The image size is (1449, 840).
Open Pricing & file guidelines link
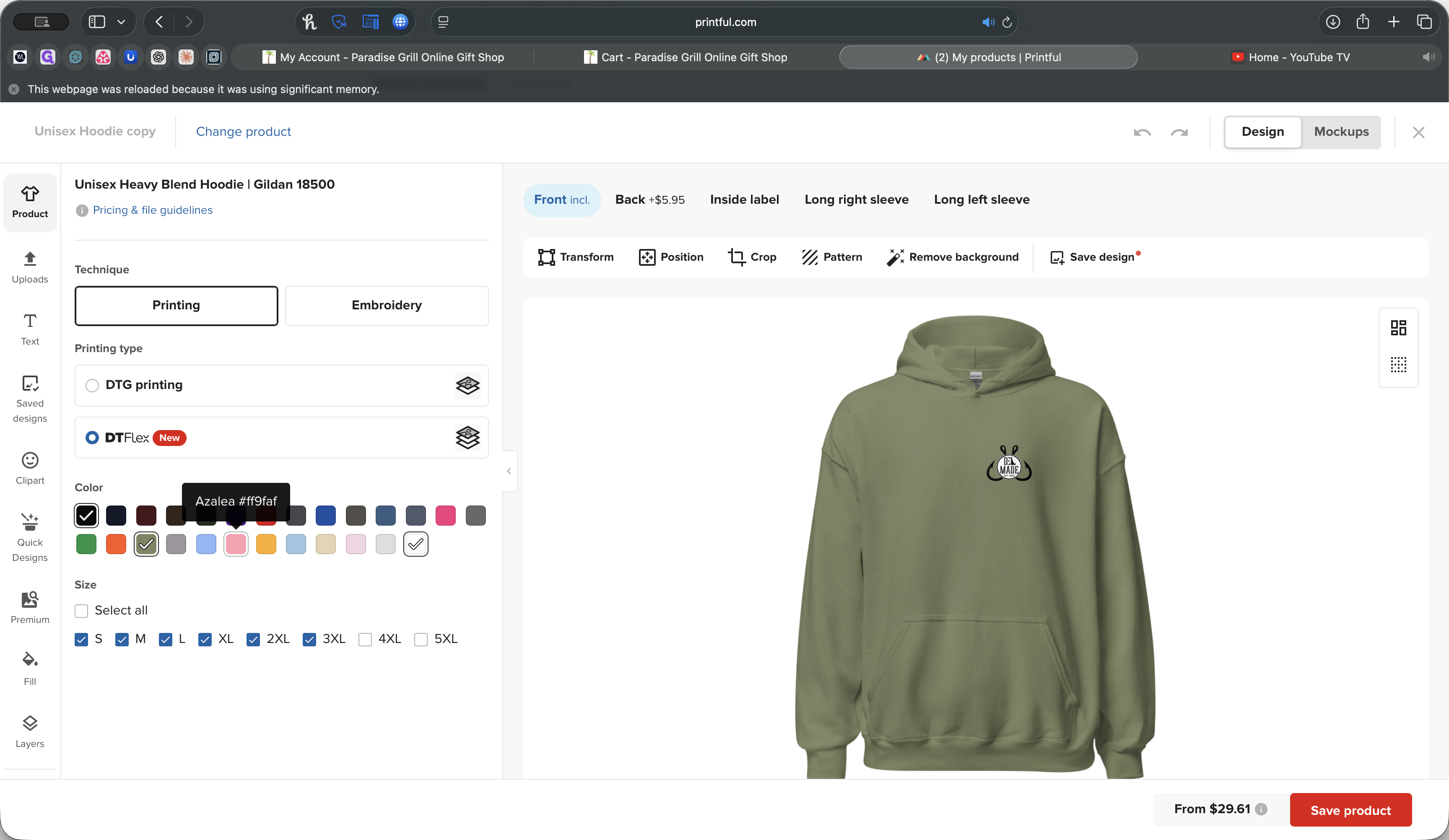coord(152,210)
